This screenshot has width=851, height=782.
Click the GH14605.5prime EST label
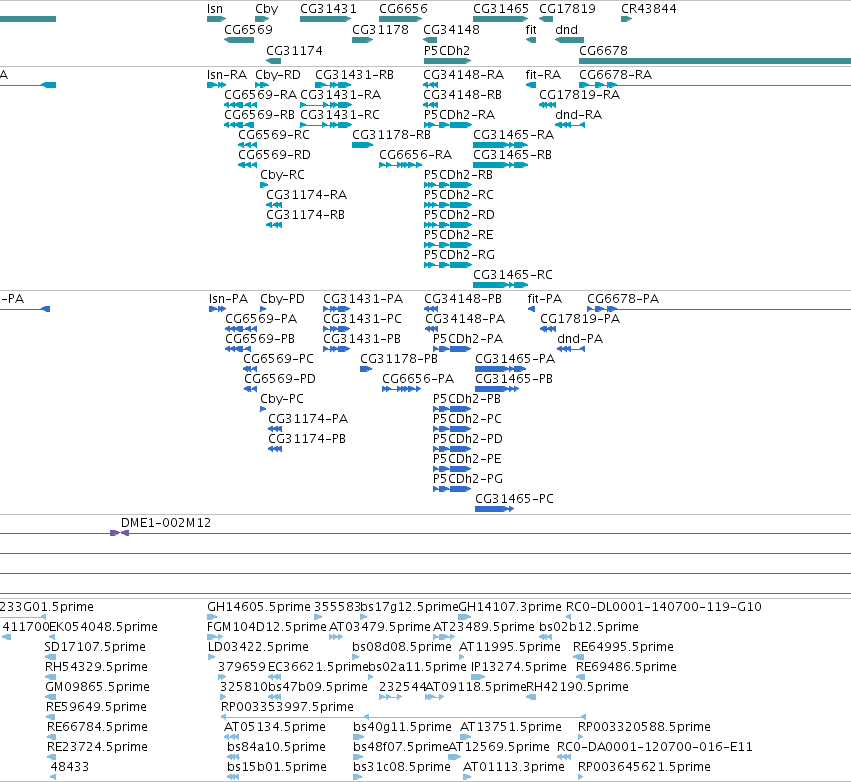tap(259, 606)
